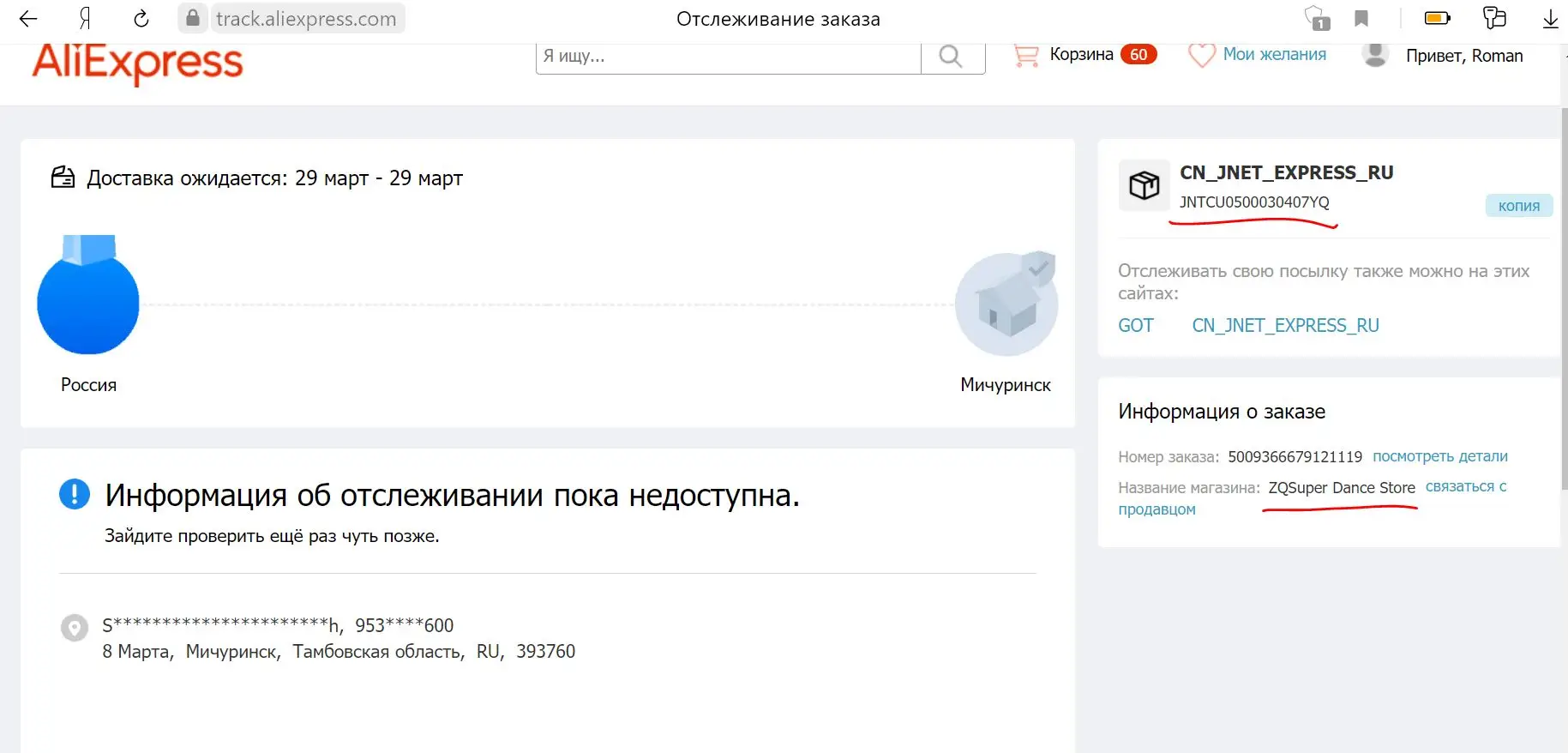Click the page title 'Отслеживание заказа'
The width and height of the screenshot is (1568, 753).
(778, 19)
